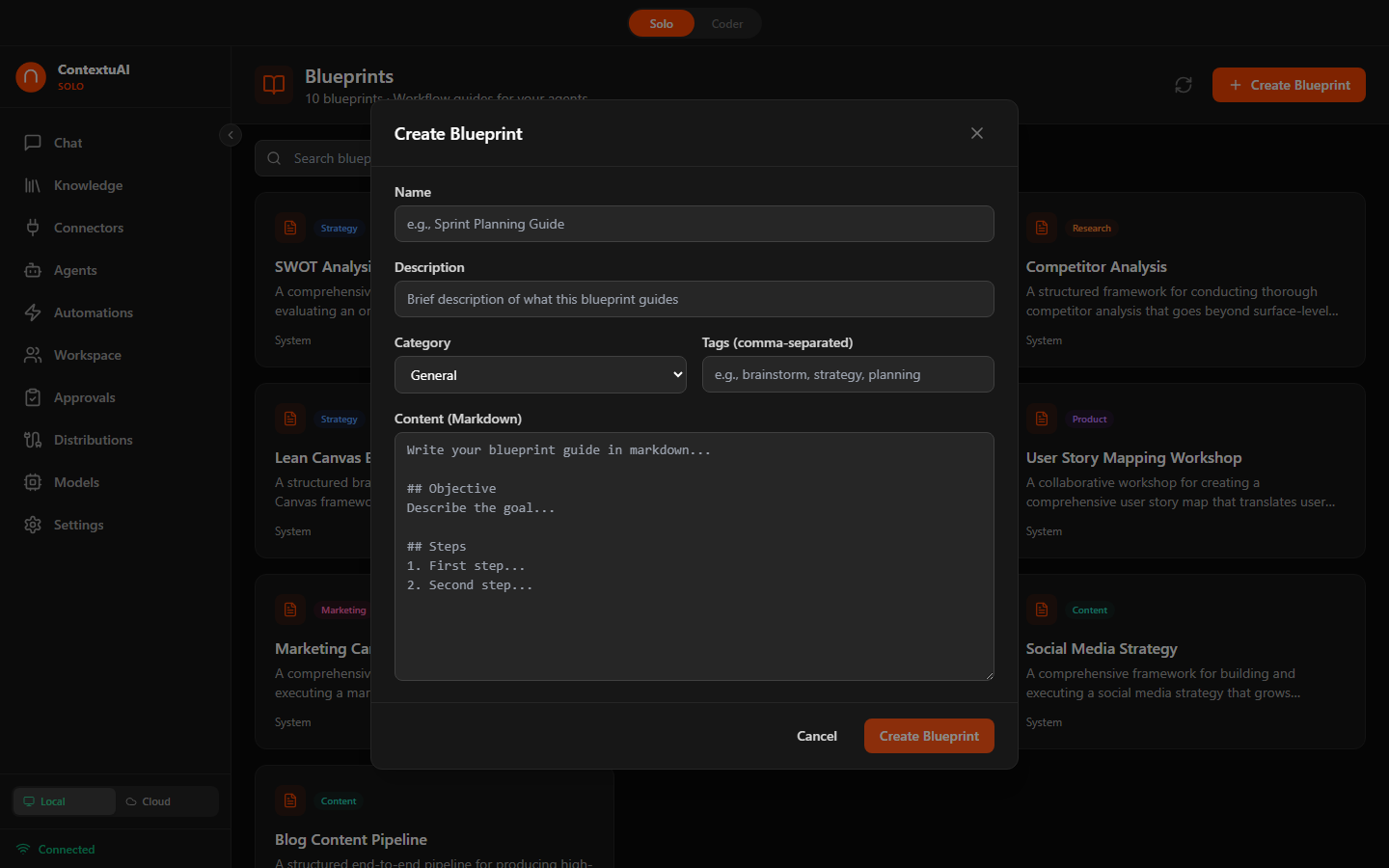Image resolution: width=1389 pixels, height=868 pixels.
Task: Click the search magnifier icon
Action: tap(274, 158)
